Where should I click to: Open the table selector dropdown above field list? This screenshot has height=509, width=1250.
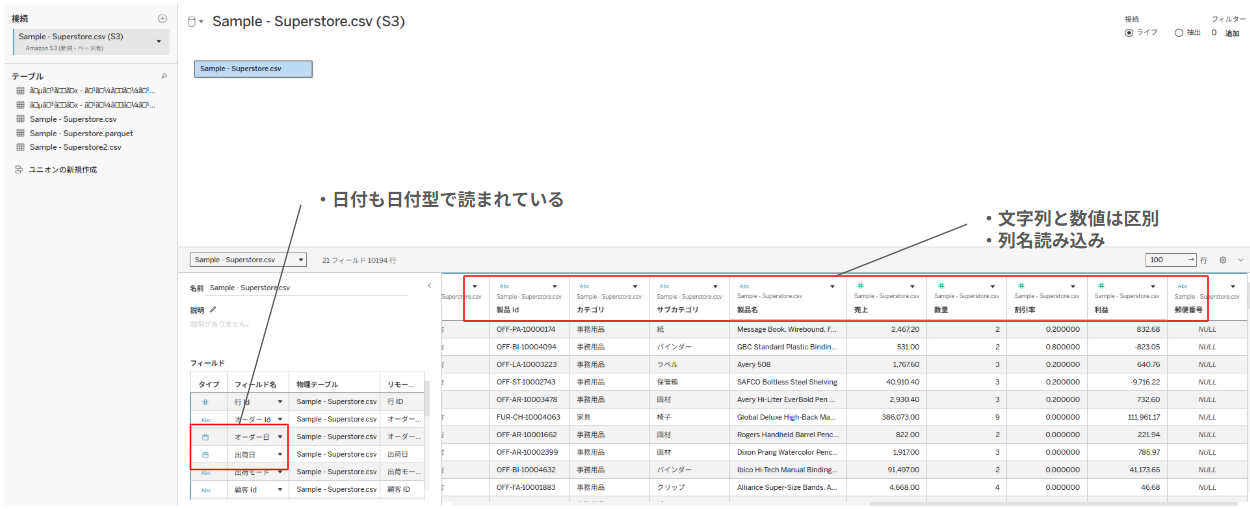[x=300, y=260]
